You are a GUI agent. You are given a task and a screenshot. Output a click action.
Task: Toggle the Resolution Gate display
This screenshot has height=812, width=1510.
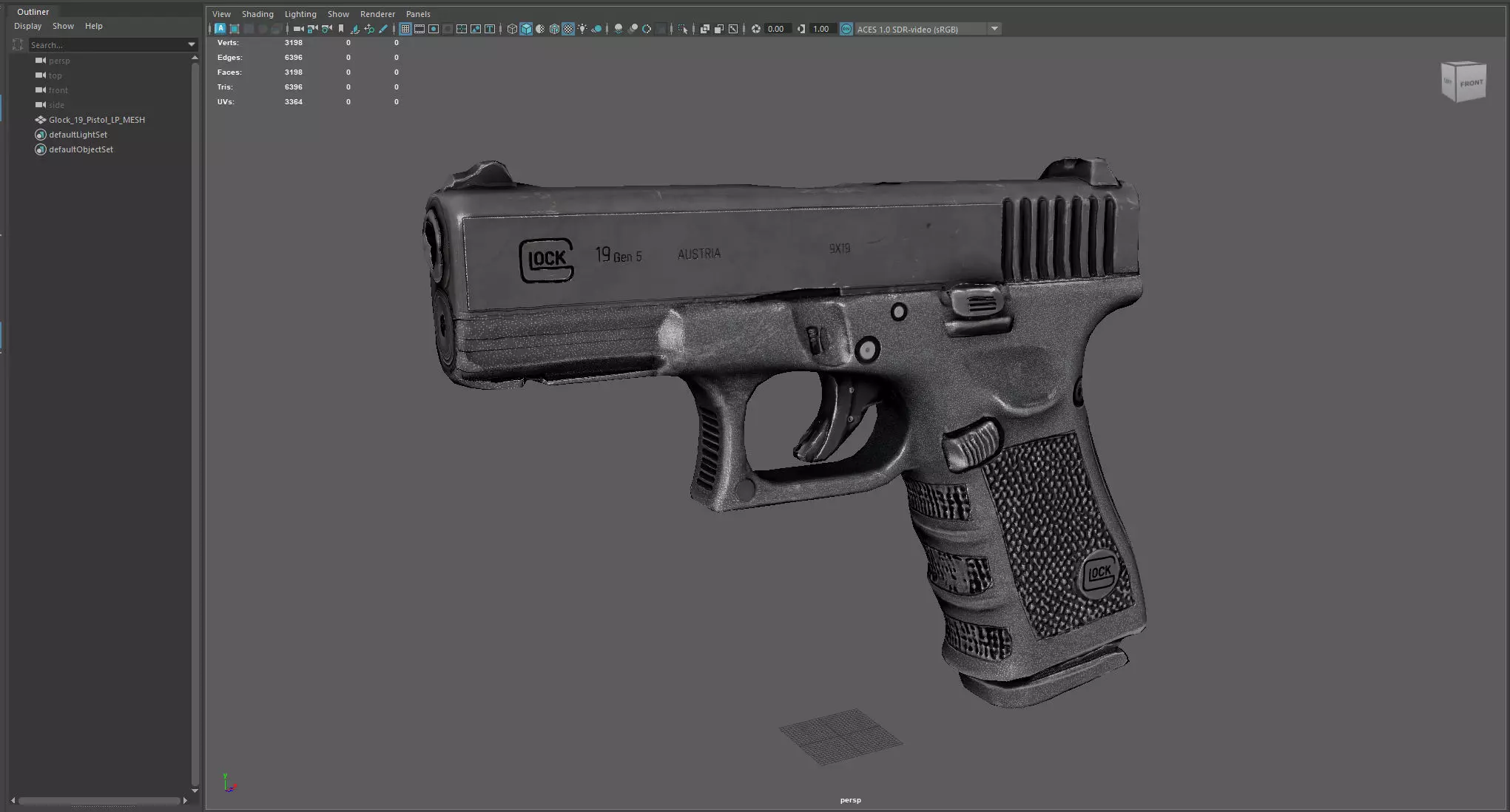pos(434,29)
